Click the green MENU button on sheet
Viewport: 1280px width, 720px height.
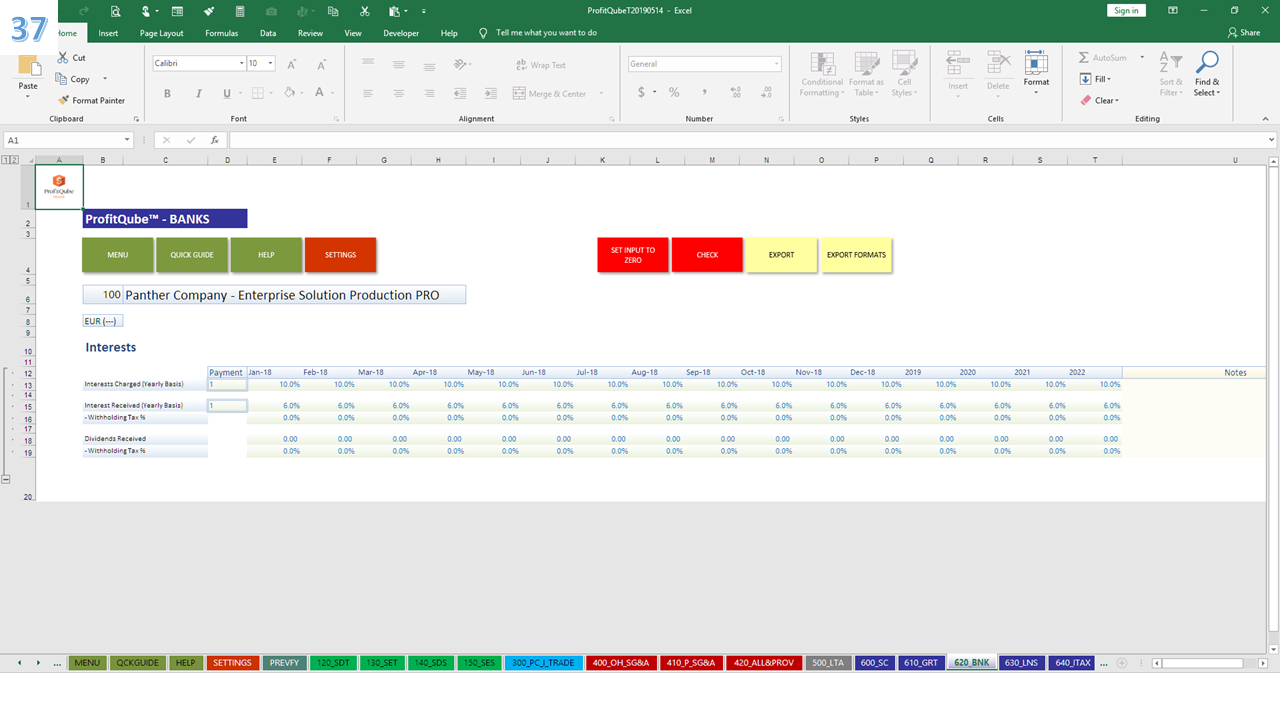pyautogui.click(x=117, y=255)
